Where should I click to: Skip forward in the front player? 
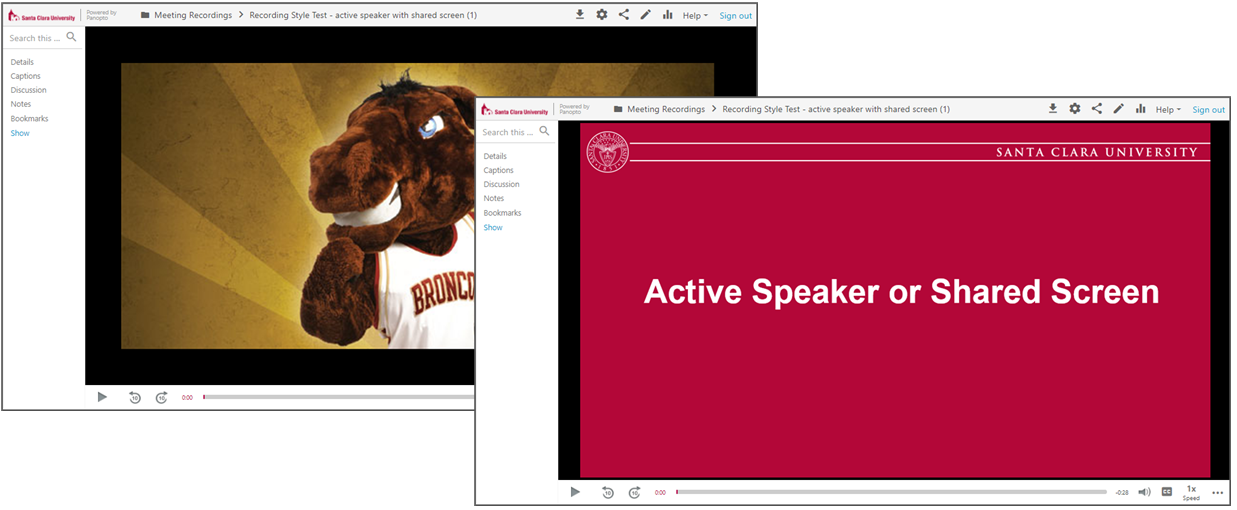pyautogui.click(x=634, y=492)
